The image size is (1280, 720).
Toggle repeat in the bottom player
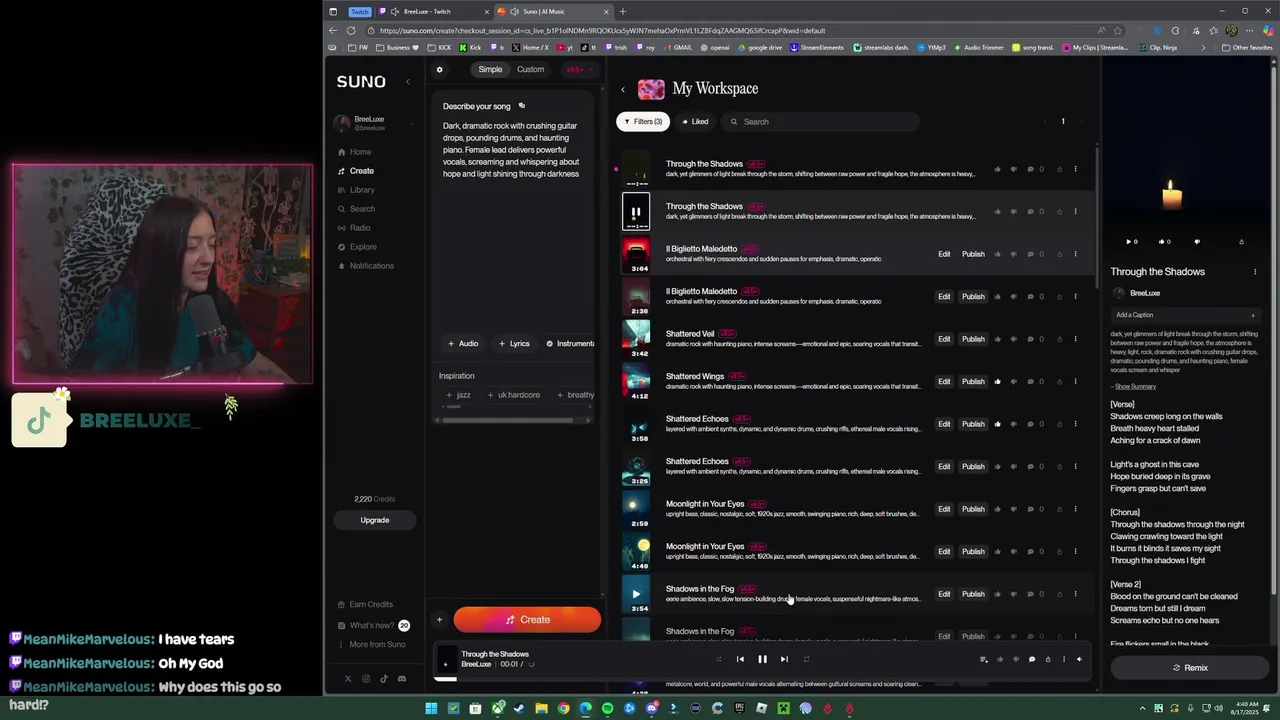coord(806,659)
